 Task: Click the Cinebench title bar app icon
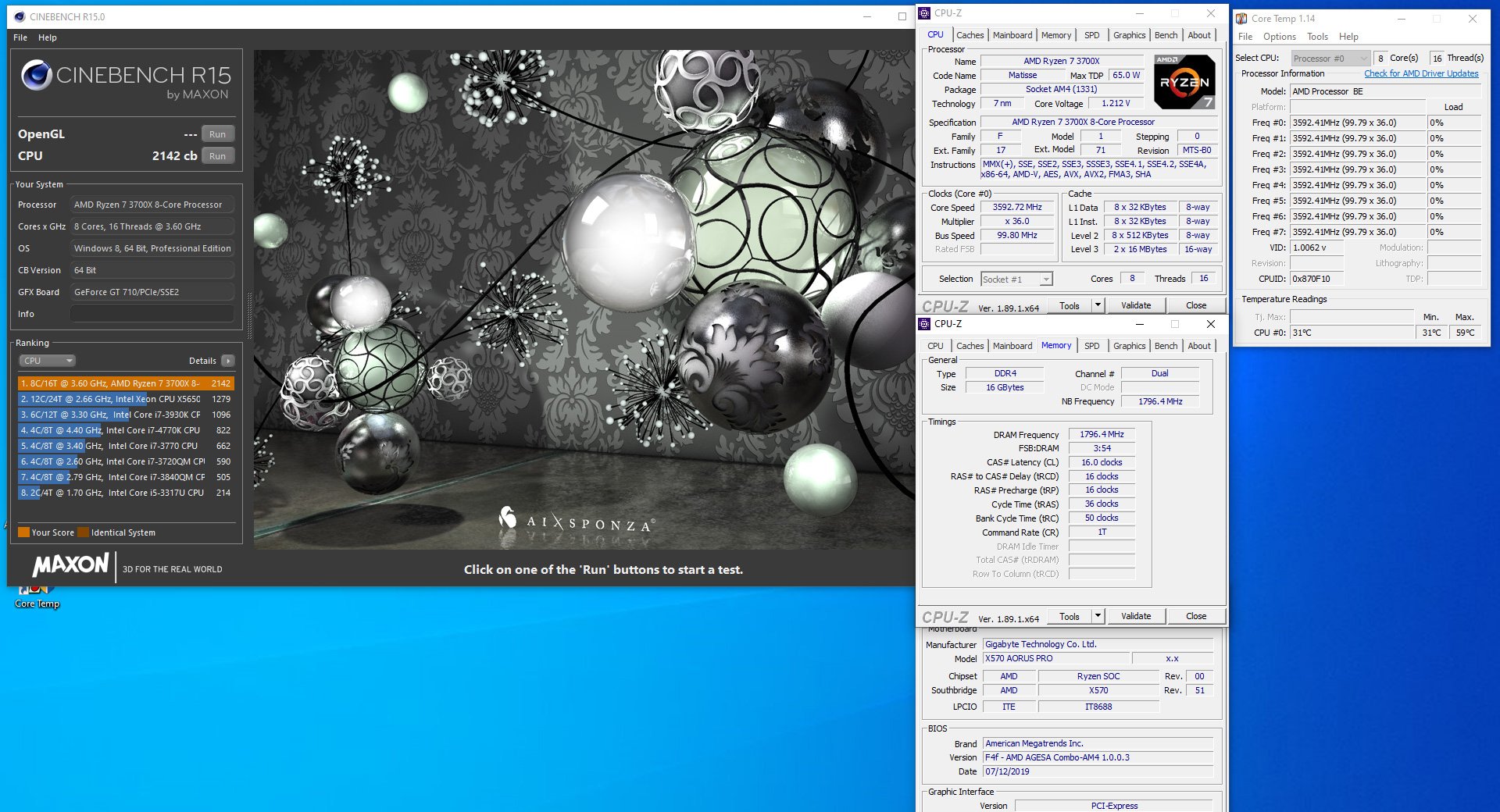(20, 16)
